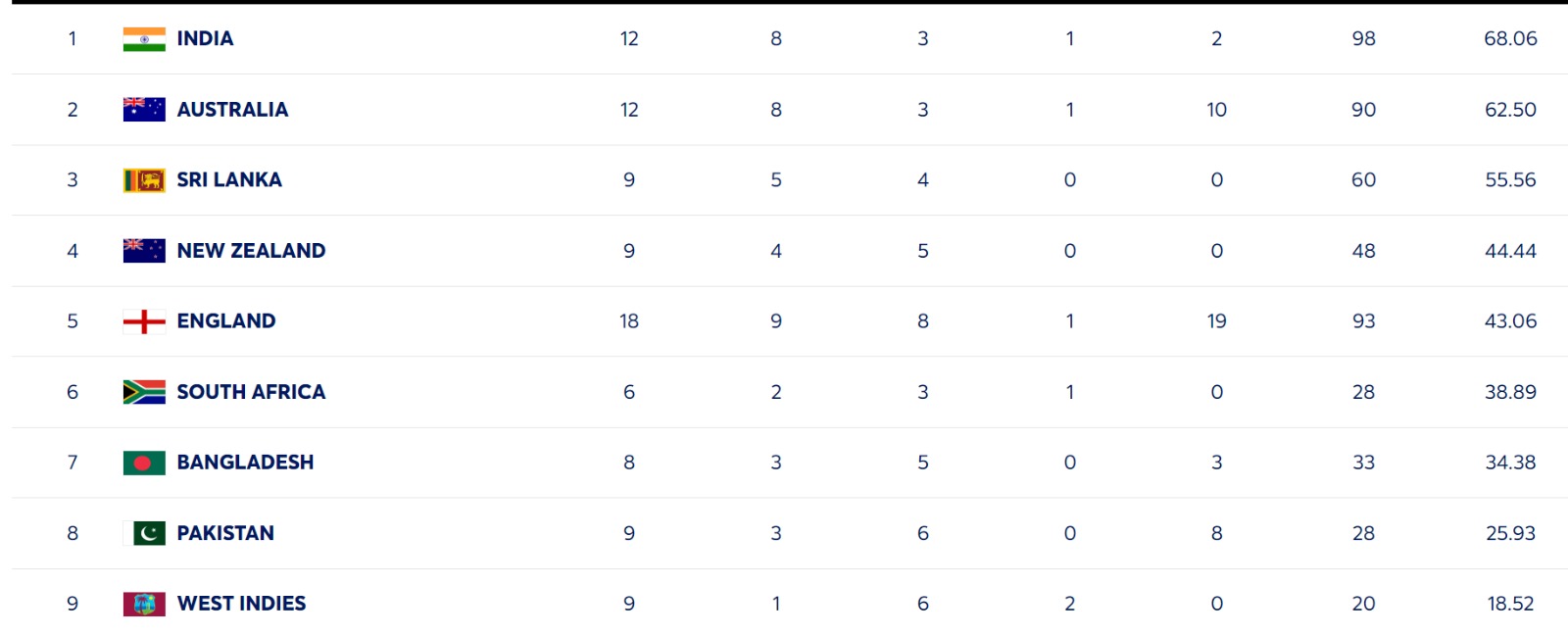Click the Australia flag icon

tap(144, 110)
